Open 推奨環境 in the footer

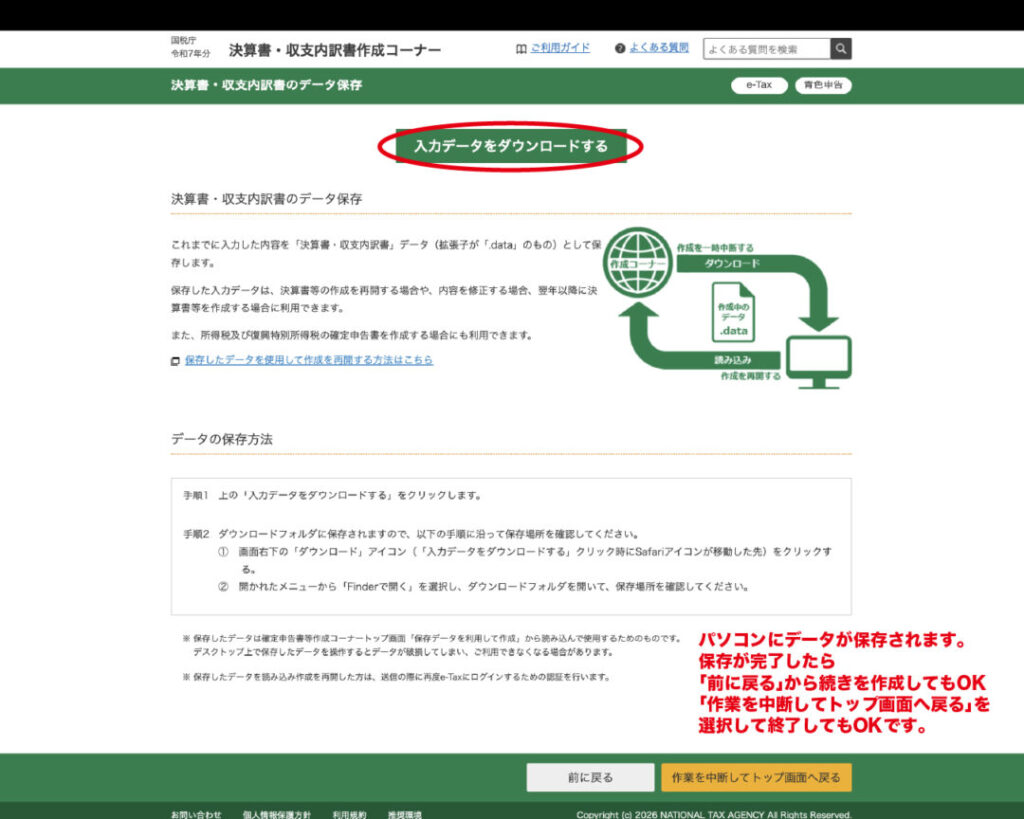pos(405,814)
